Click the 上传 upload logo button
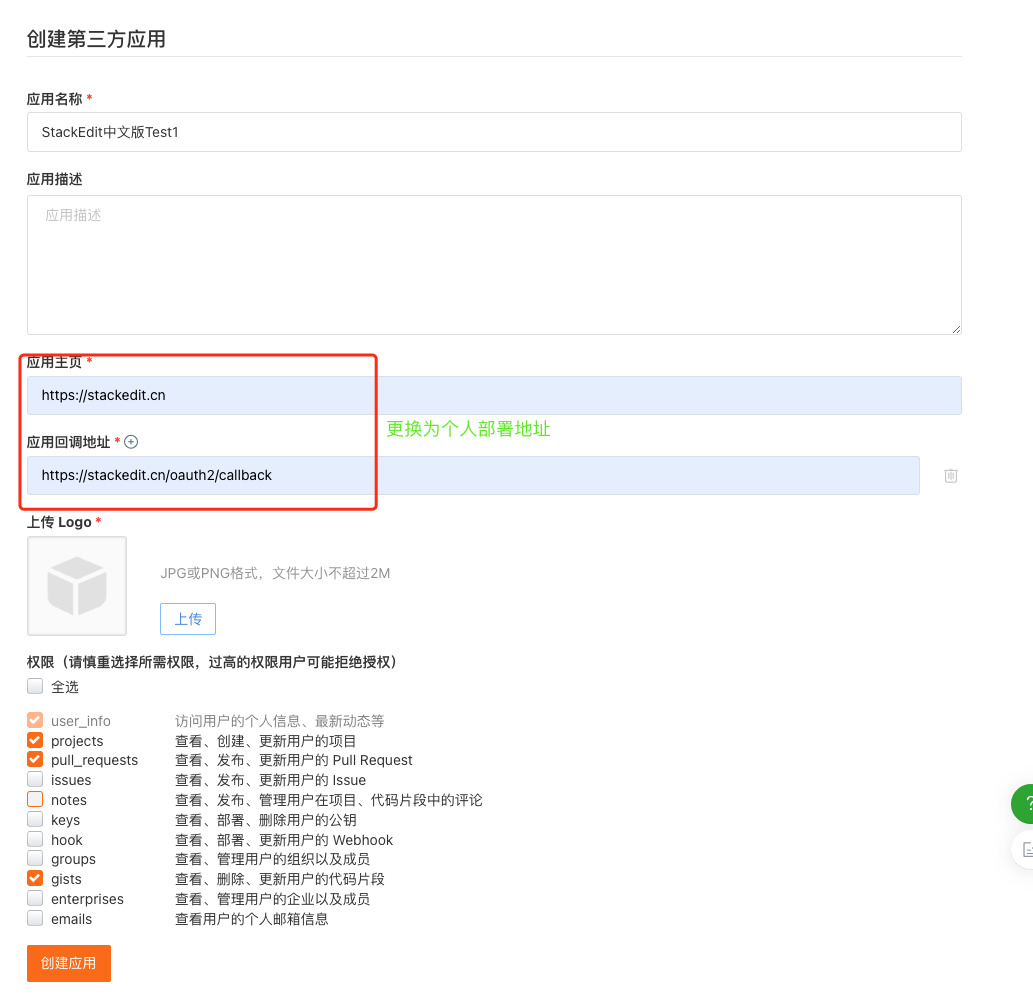 coord(188,619)
